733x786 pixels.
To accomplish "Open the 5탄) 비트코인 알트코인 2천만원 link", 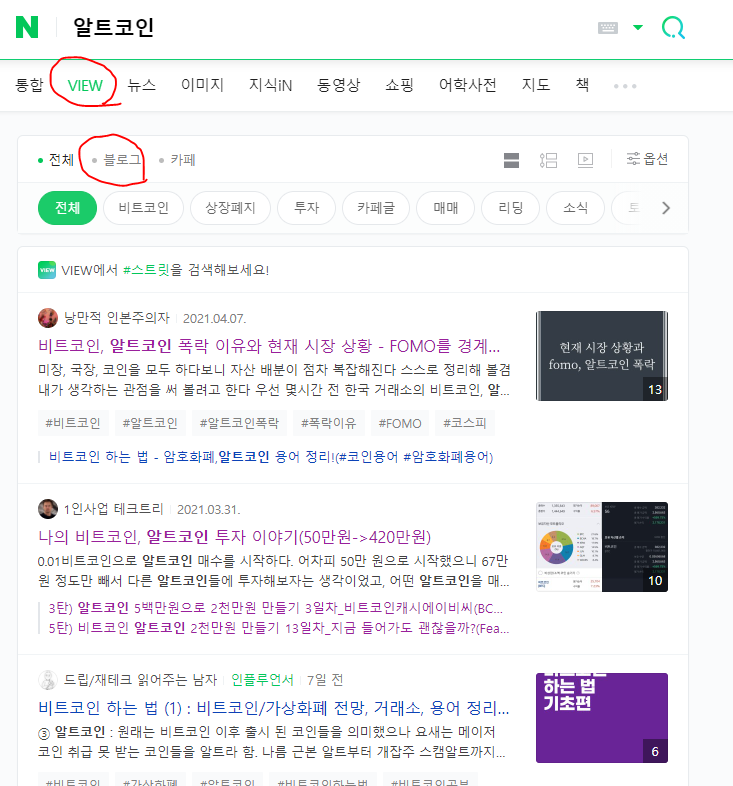I will tap(279, 628).
